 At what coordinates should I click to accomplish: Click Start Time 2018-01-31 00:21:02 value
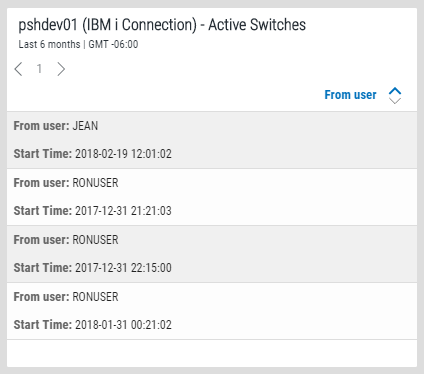click(123, 325)
